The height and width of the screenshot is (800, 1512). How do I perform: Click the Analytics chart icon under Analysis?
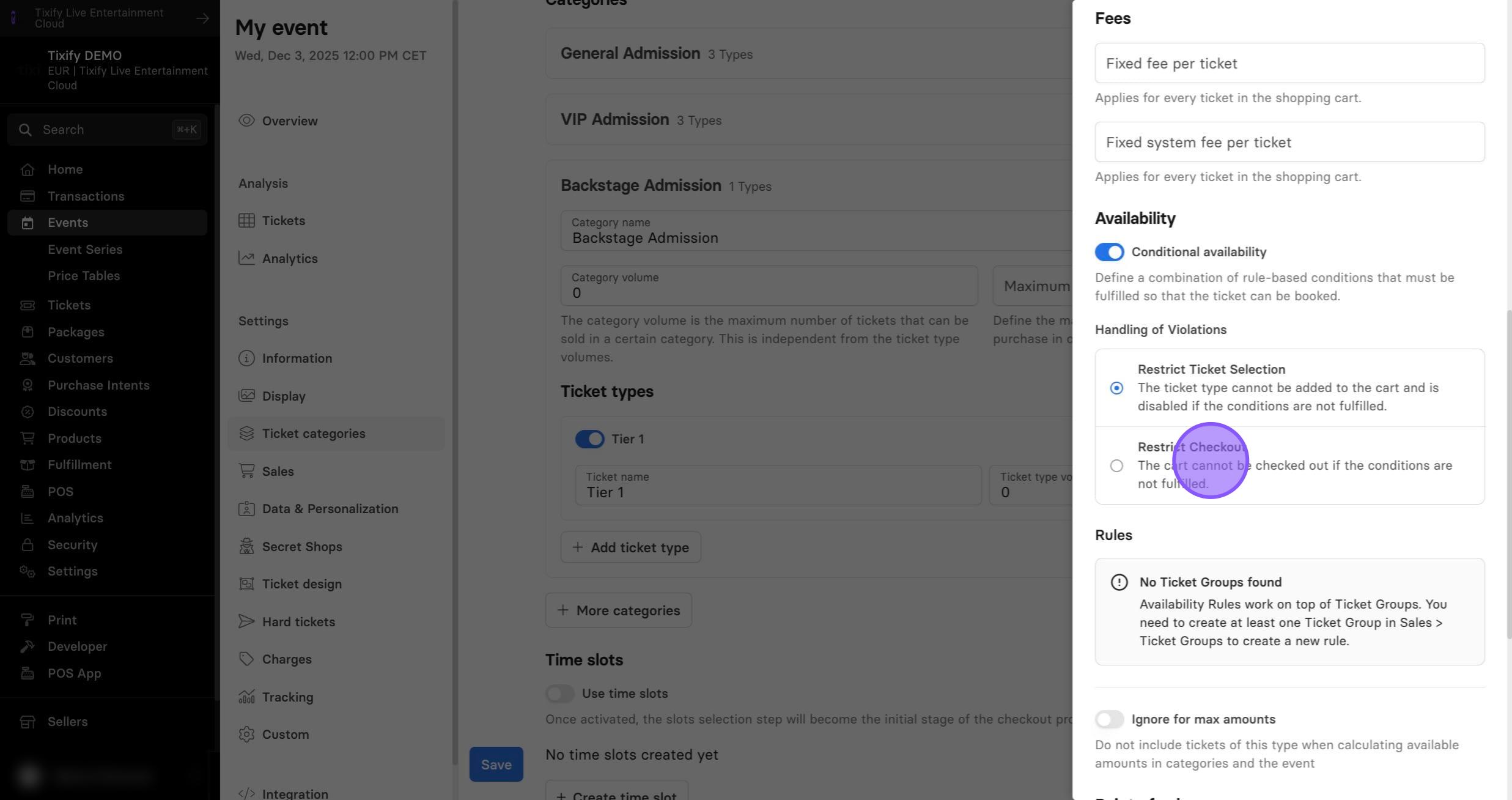[x=246, y=259]
